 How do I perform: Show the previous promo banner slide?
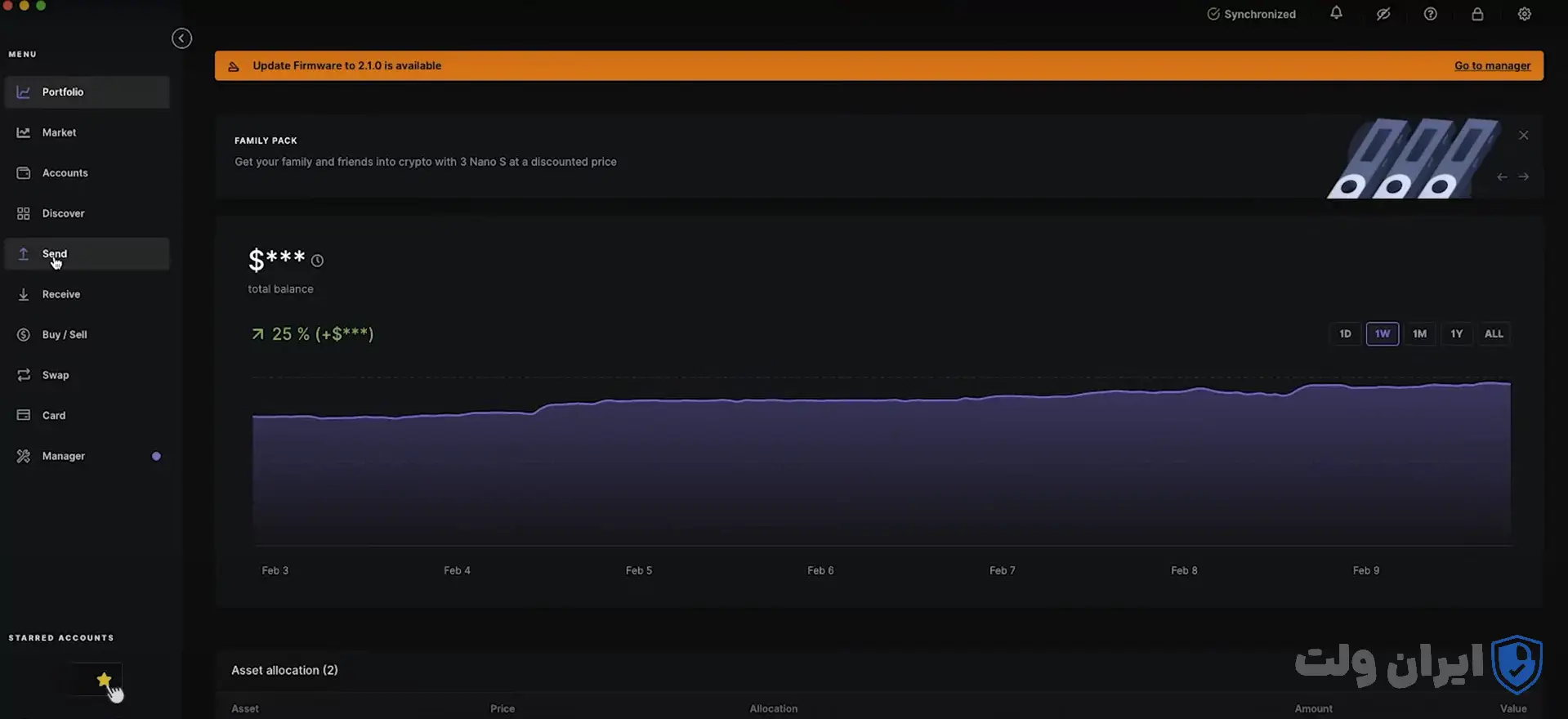1502,176
